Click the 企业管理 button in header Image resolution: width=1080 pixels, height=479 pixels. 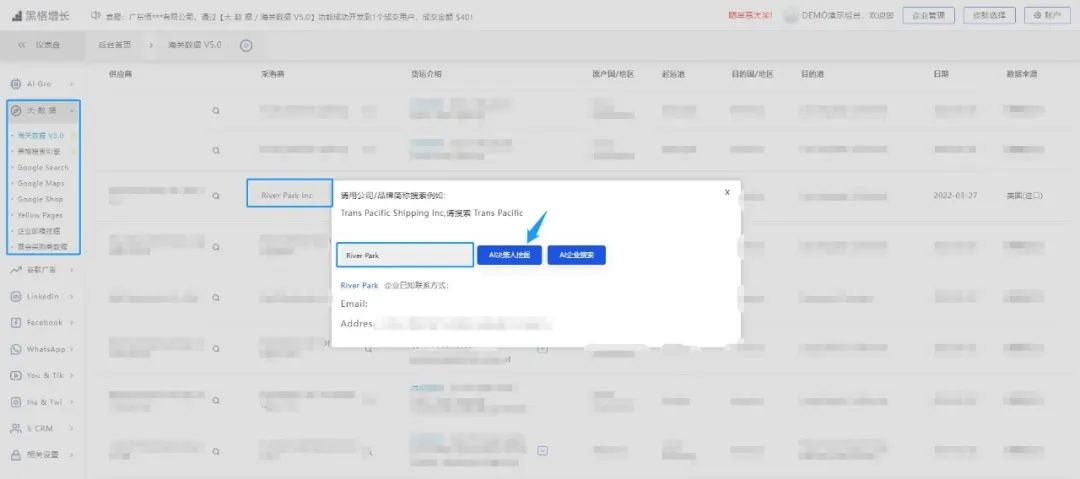tap(928, 15)
